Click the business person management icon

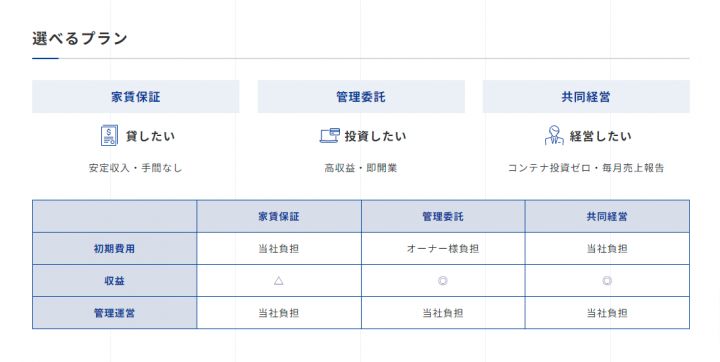click(x=554, y=136)
